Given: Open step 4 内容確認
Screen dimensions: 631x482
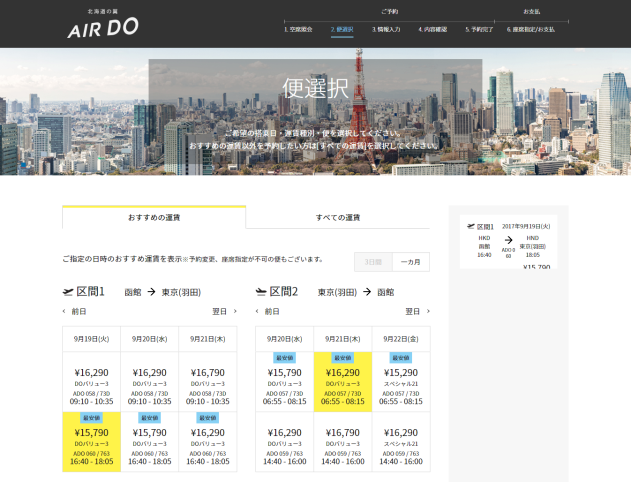Looking at the screenshot, I should [433, 29].
